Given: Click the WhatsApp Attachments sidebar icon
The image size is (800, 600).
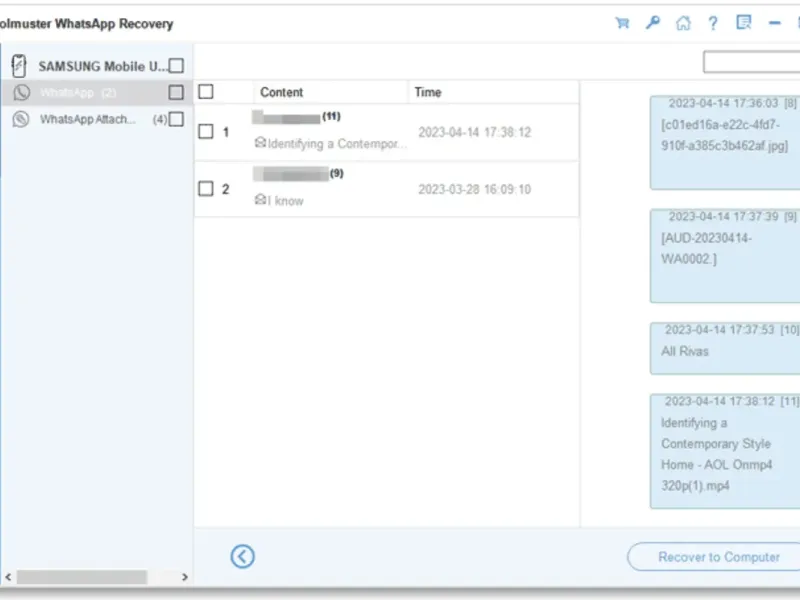Looking at the screenshot, I should (21, 119).
